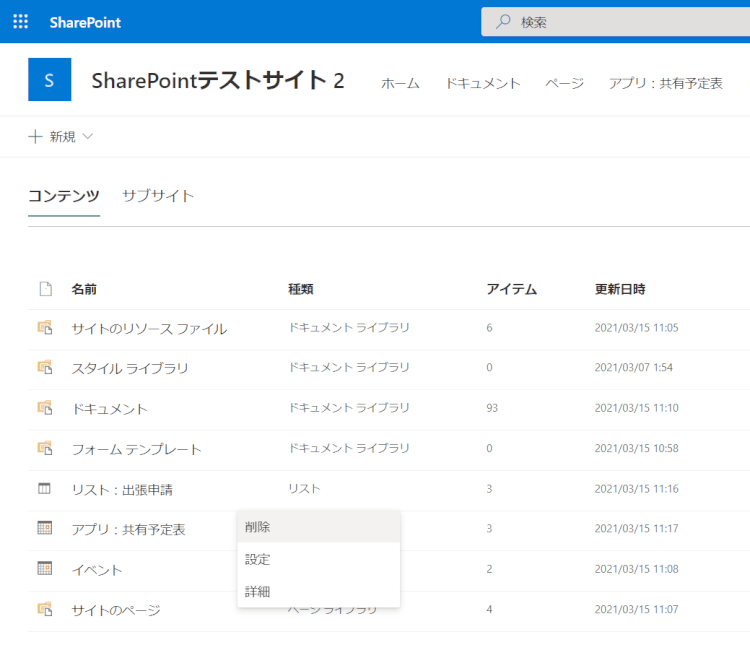This screenshot has width=750, height=645.
Task: Click the file type column header icon
Action: click(45, 289)
